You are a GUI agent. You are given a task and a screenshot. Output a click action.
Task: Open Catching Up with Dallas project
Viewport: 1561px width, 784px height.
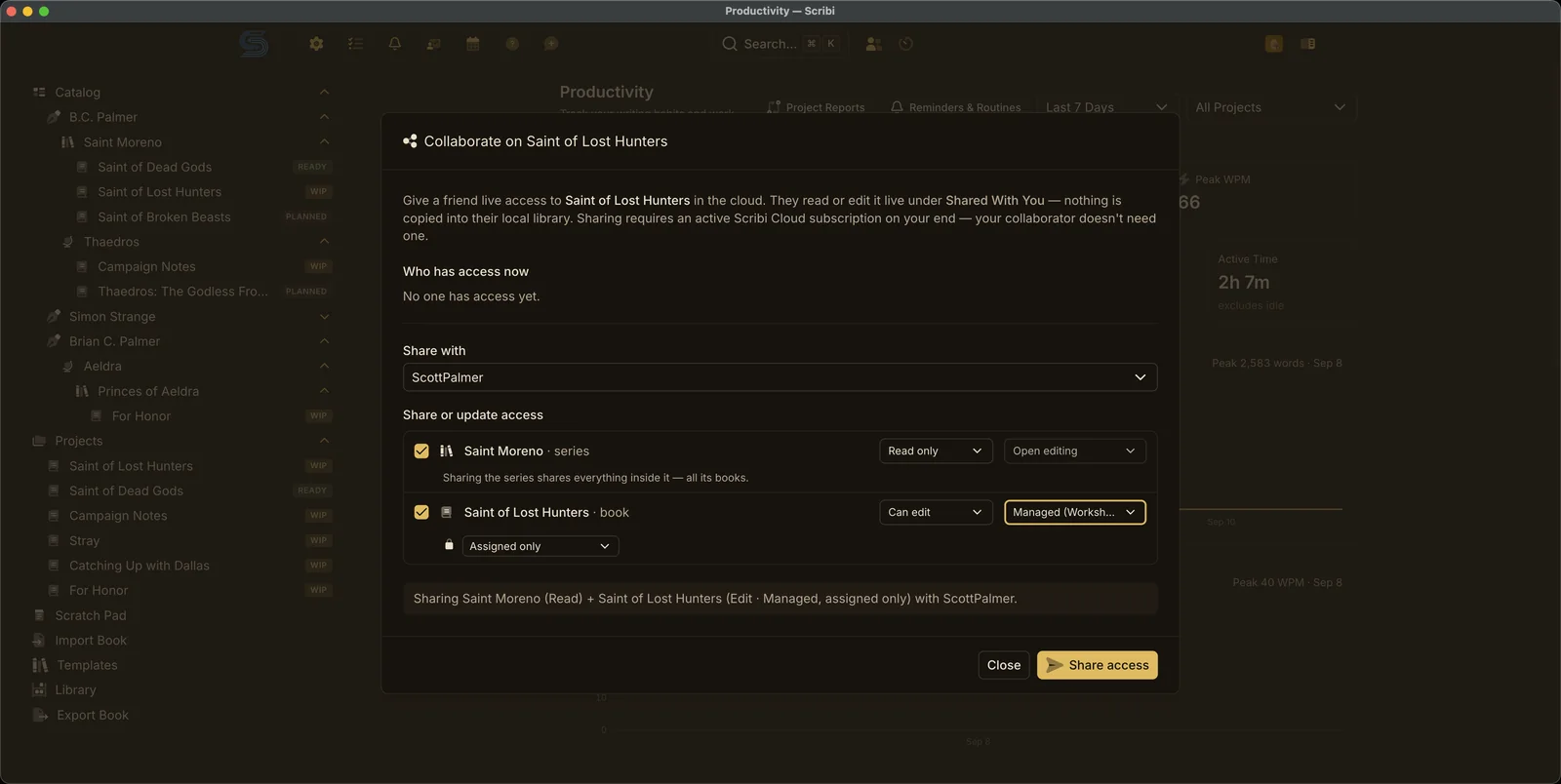[x=140, y=566]
